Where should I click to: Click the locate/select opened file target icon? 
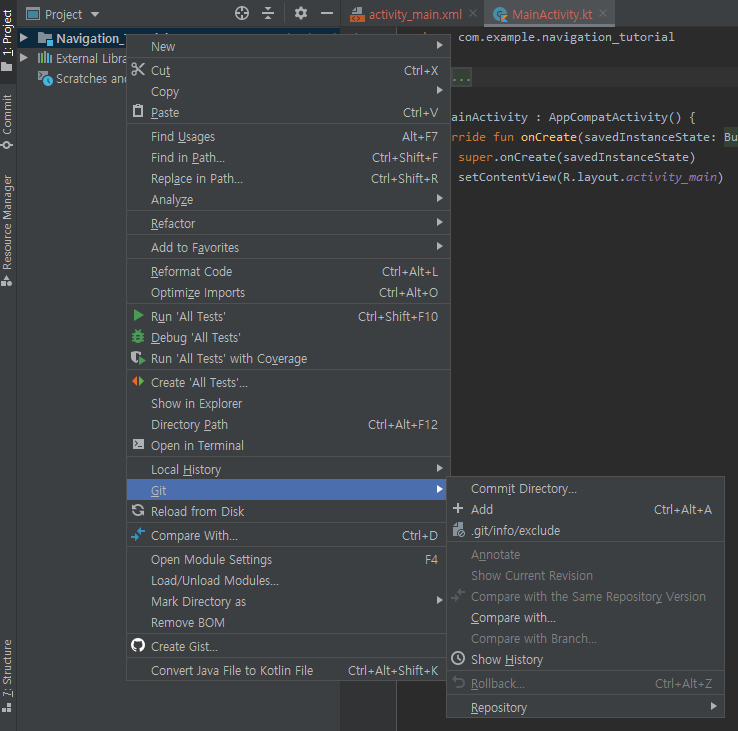[242, 14]
